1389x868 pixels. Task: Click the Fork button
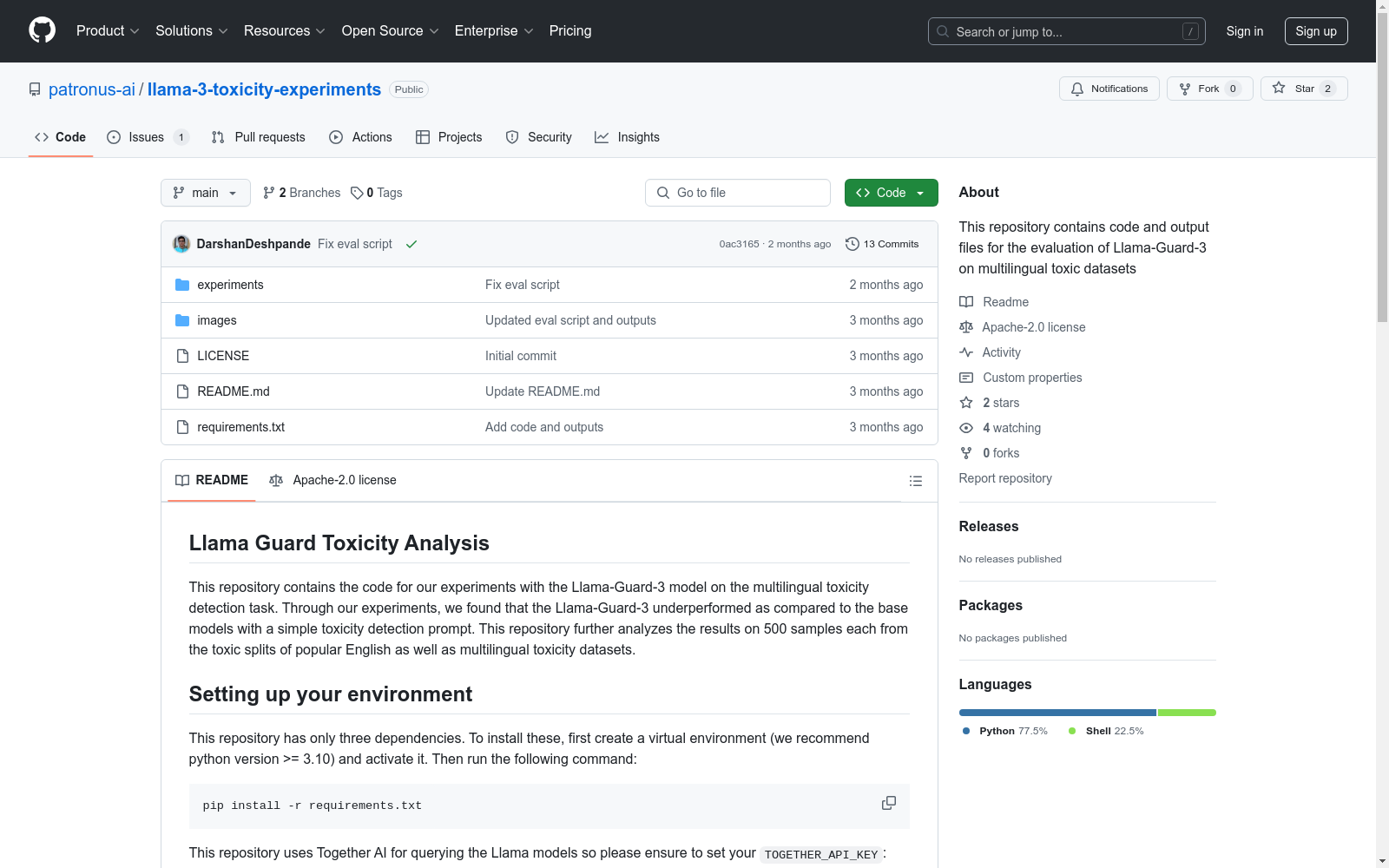pyautogui.click(x=1209, y=89)
